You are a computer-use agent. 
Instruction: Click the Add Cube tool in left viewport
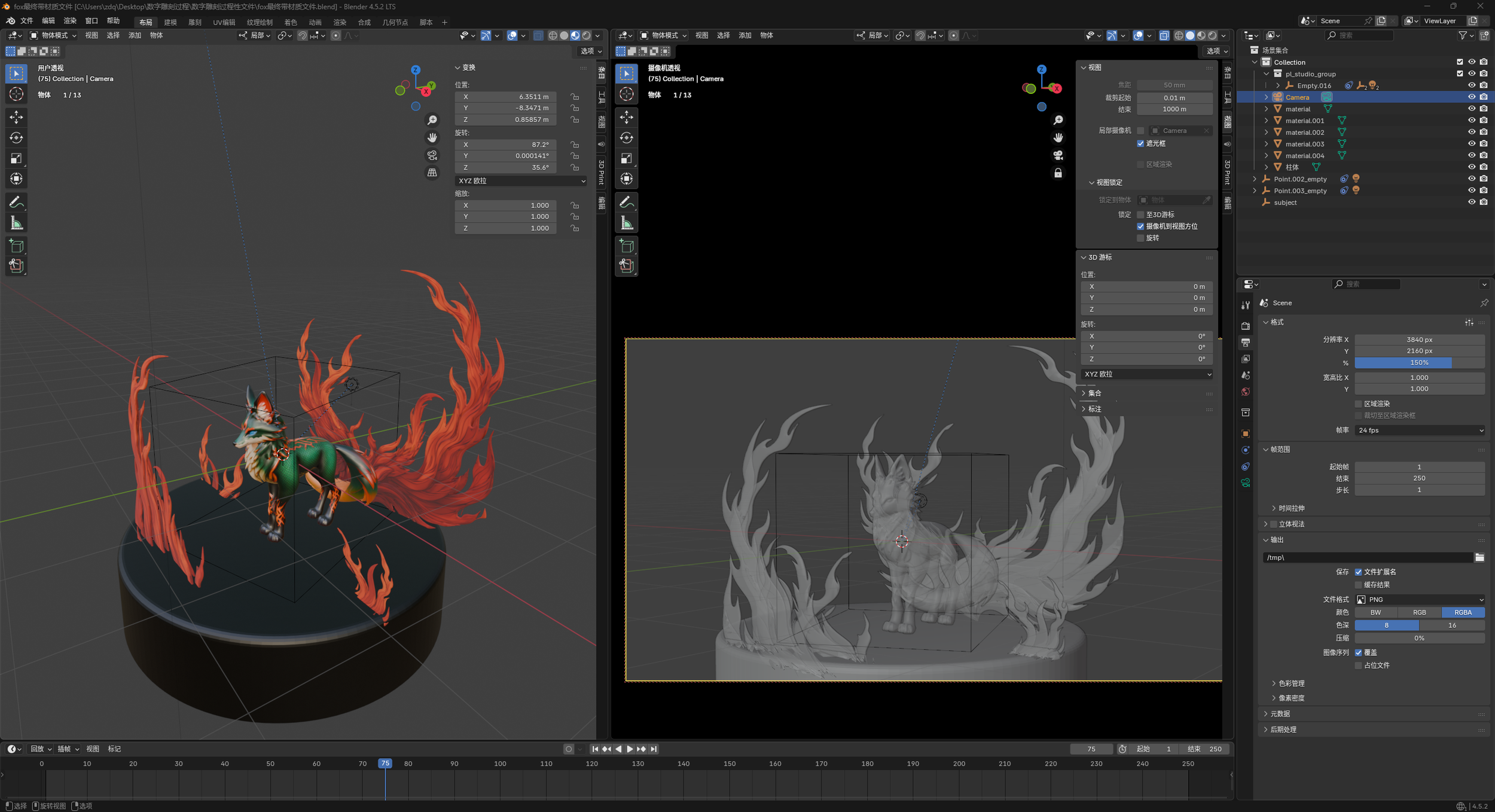tap(16, 246)
